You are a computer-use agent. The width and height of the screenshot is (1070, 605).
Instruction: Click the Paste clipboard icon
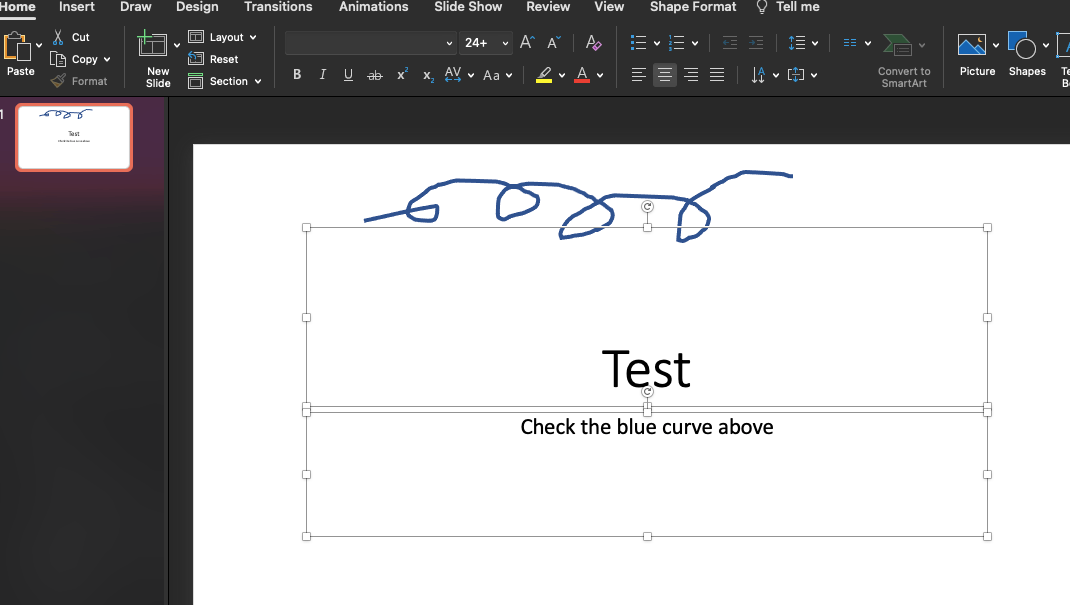17,47
